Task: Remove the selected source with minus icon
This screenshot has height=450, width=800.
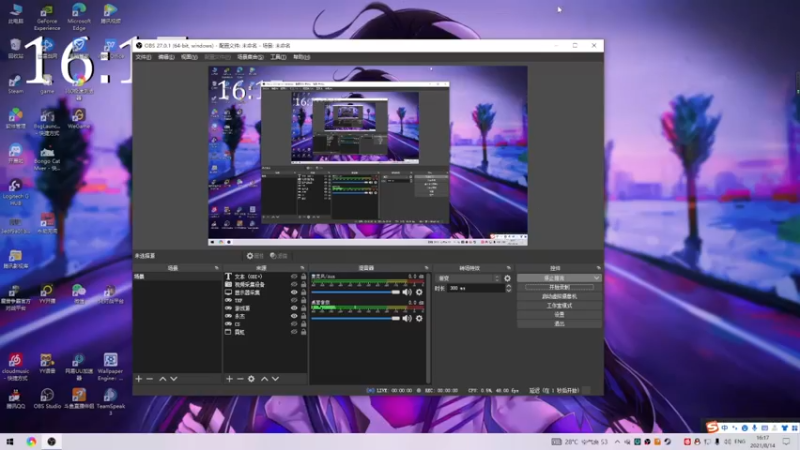Action: (x=240, y=379)
